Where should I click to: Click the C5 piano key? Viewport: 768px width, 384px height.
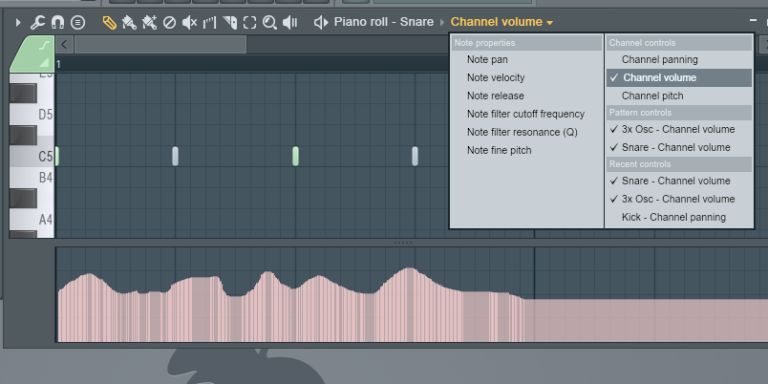[32, 157]
